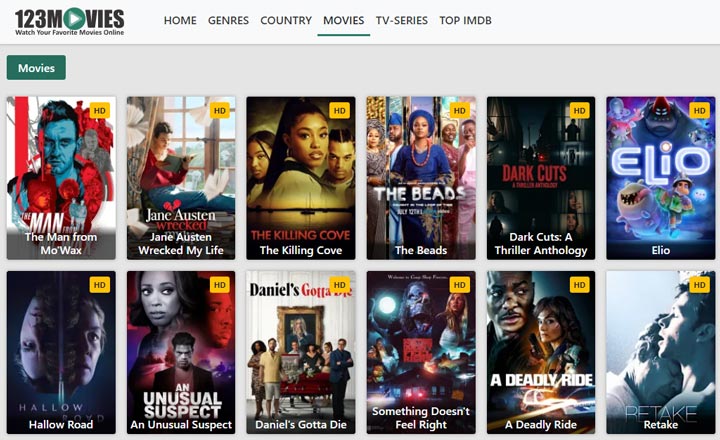Click HD badge on Retake
This screenshot has height=440, width=720.
coord(699,285)
